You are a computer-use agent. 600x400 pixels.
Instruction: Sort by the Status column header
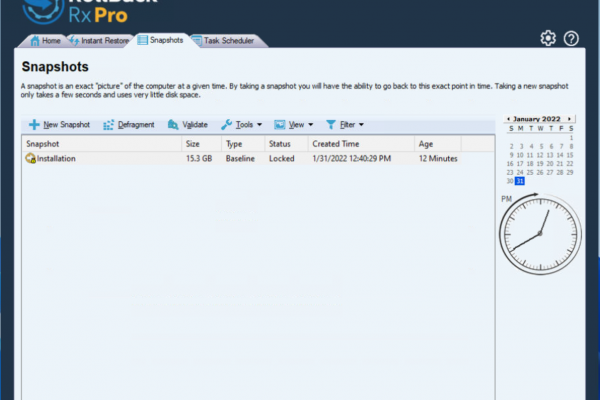[x=286, y=144]
